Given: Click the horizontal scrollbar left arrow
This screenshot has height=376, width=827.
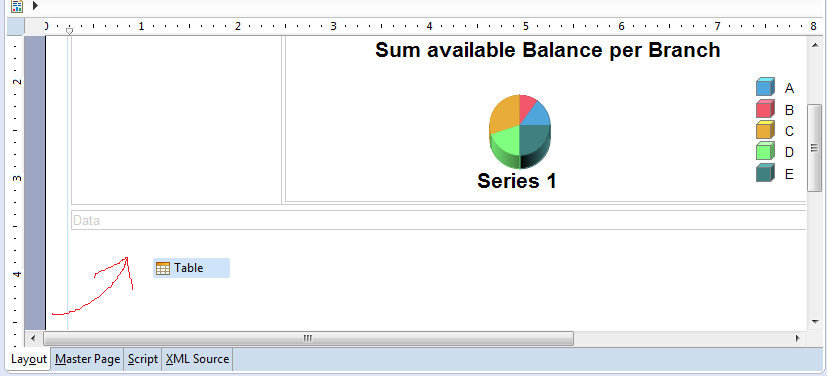Looking at the screenshot, I should [x=34, y=338].
